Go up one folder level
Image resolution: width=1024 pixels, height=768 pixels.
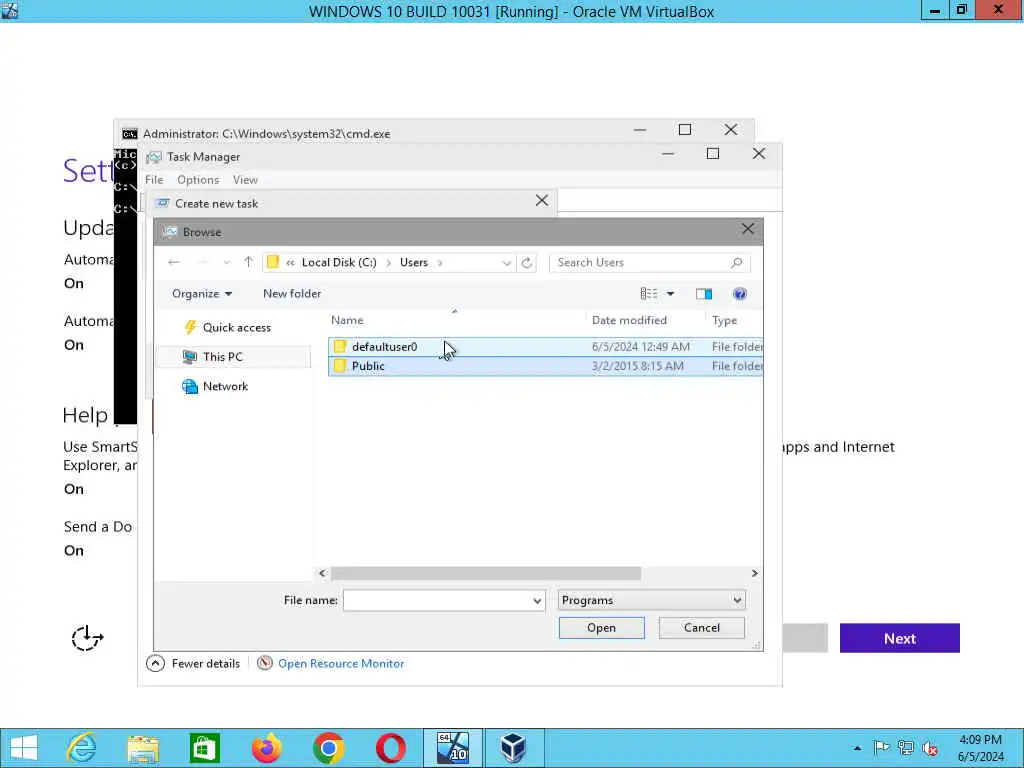248,263
